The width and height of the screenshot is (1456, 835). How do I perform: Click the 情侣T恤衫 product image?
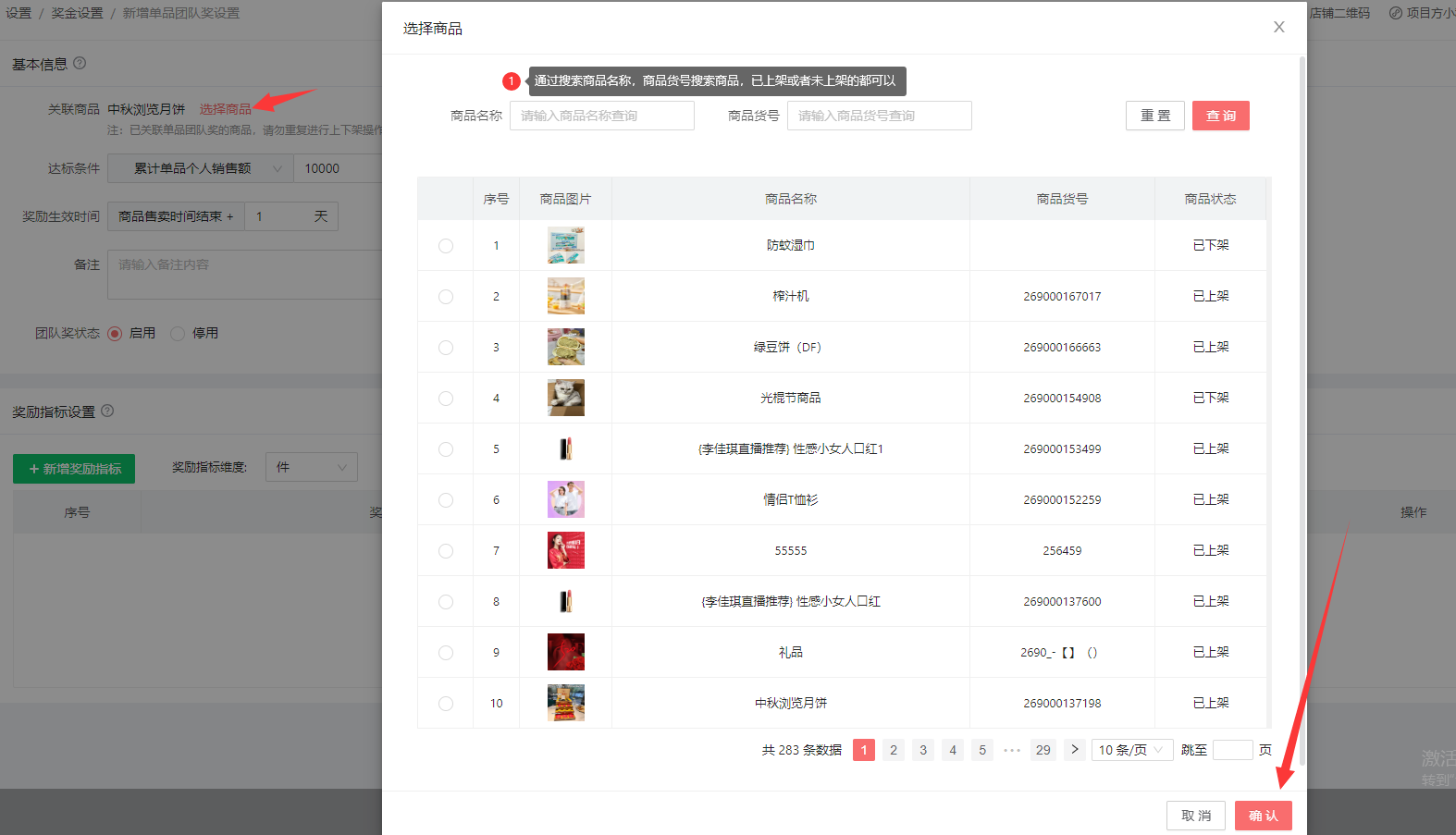565,499
